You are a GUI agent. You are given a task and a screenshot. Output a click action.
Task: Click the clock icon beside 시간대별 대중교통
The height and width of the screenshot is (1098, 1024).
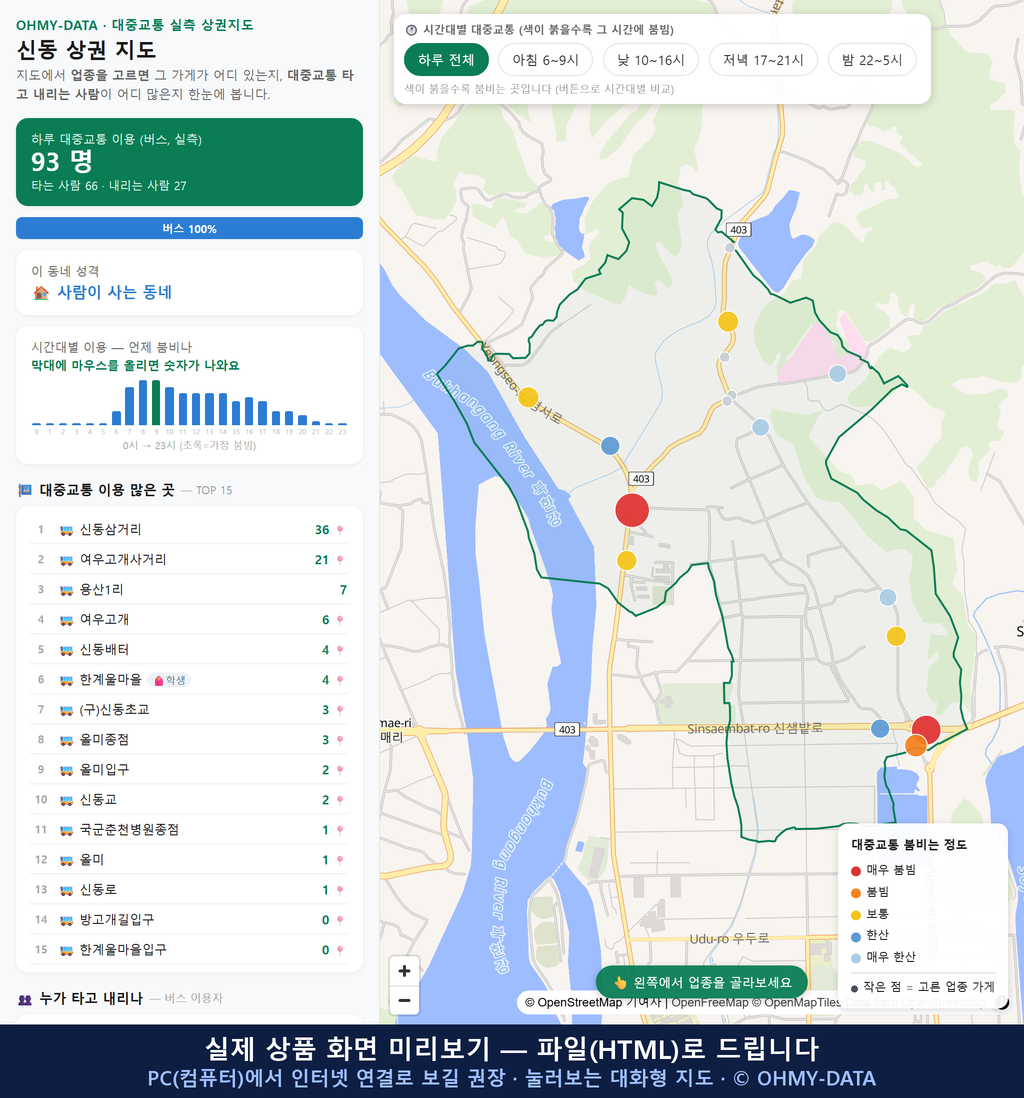click(412, 30)
